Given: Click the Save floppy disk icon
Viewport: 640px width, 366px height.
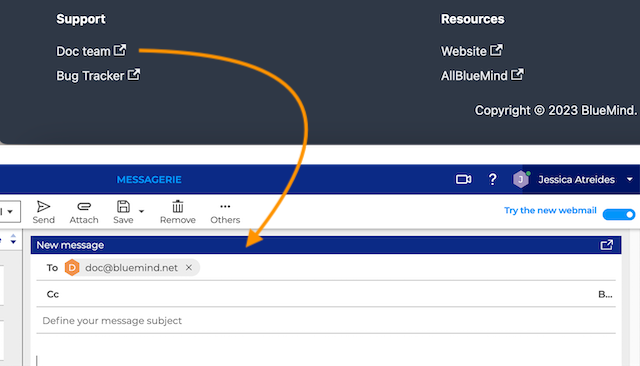Looking at the screenshot, I should tap(123, 206).
